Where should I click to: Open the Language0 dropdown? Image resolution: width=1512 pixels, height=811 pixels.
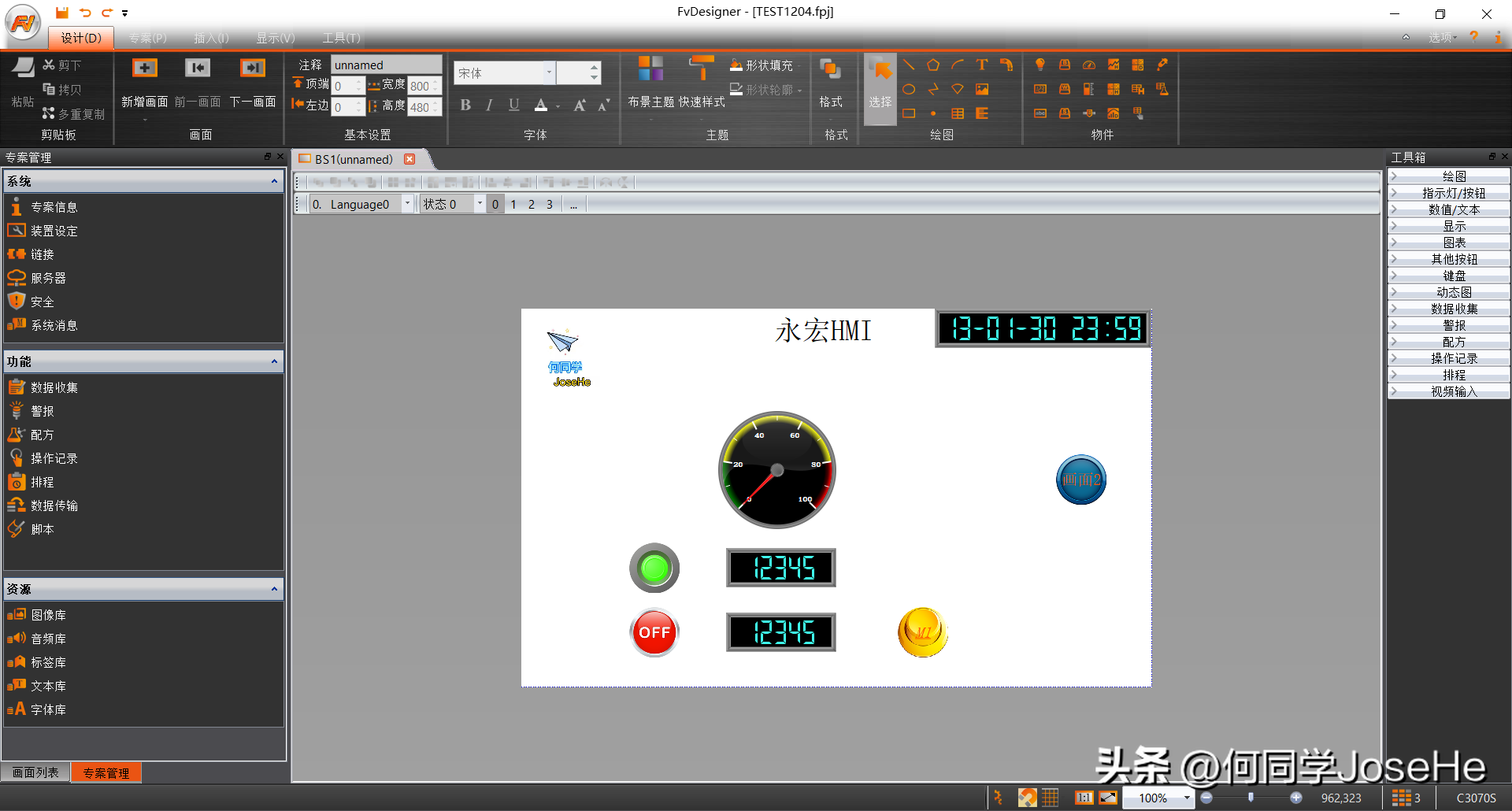(x=407, y=204)
